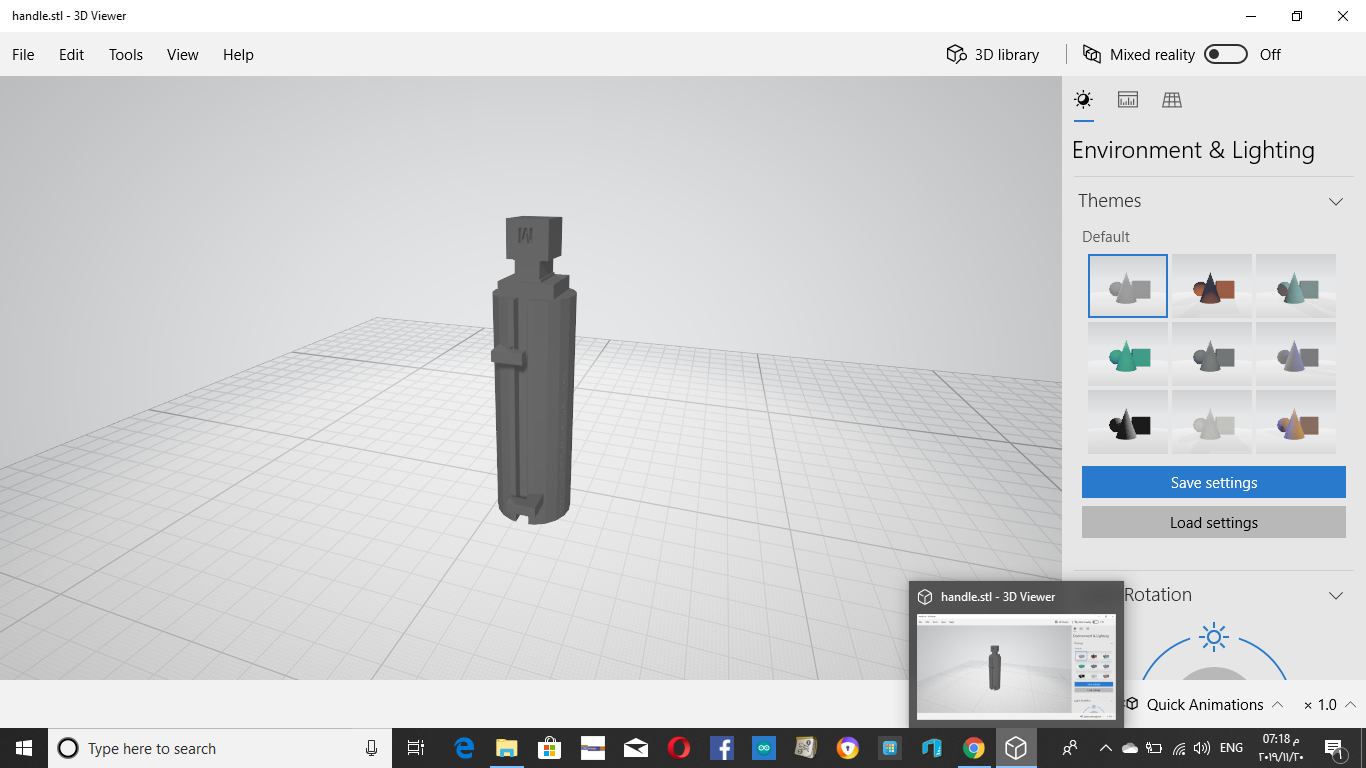Open the Mail app from taskbar

[x=636, y=748]
